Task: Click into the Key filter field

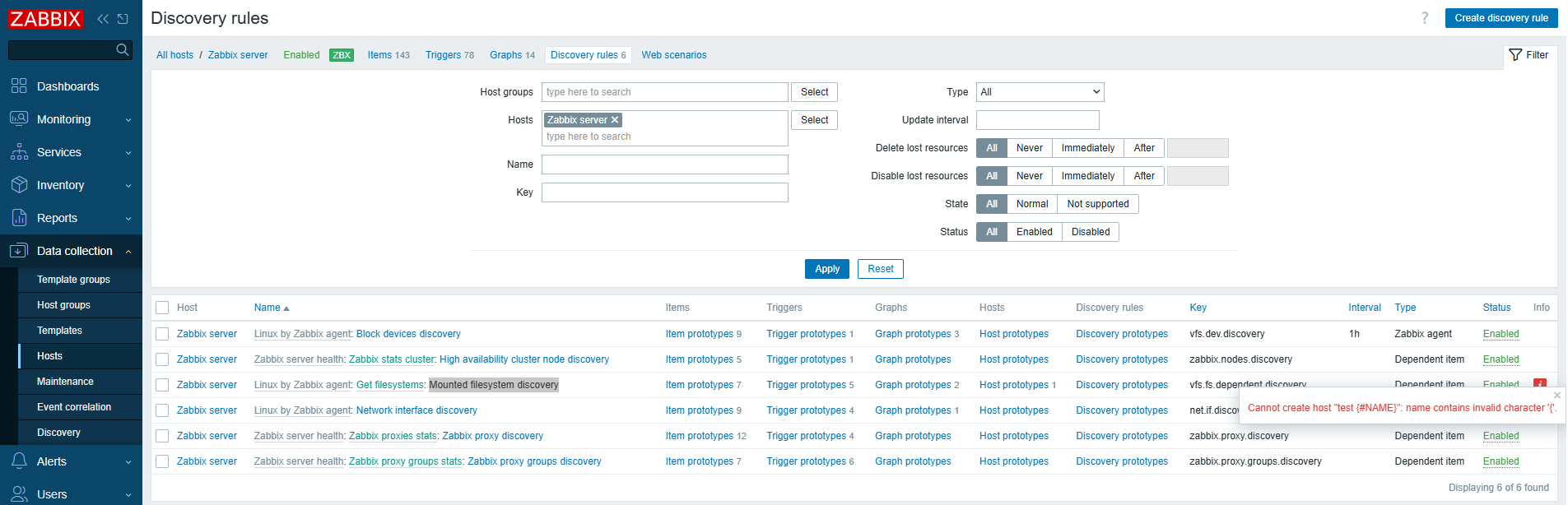Action: tap(664, 192)
